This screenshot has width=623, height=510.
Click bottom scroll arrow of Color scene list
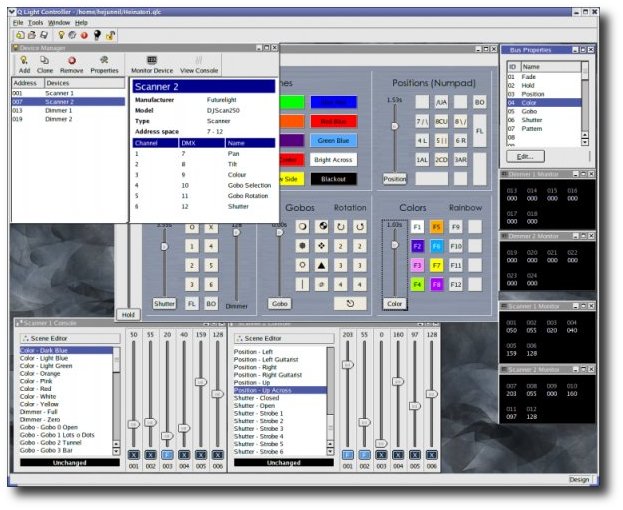(116, 451)
